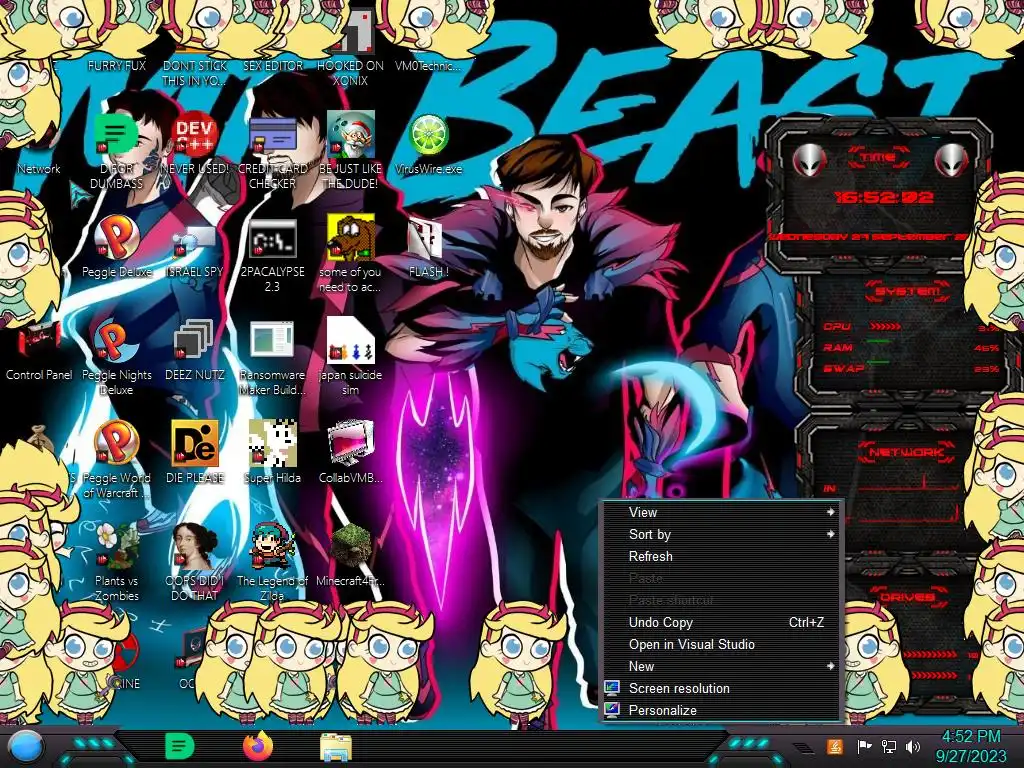The width and height of the screenshot is (1024, 768).
Task: Open Screen resolution from context menu
Action: (x=722, y=688)
